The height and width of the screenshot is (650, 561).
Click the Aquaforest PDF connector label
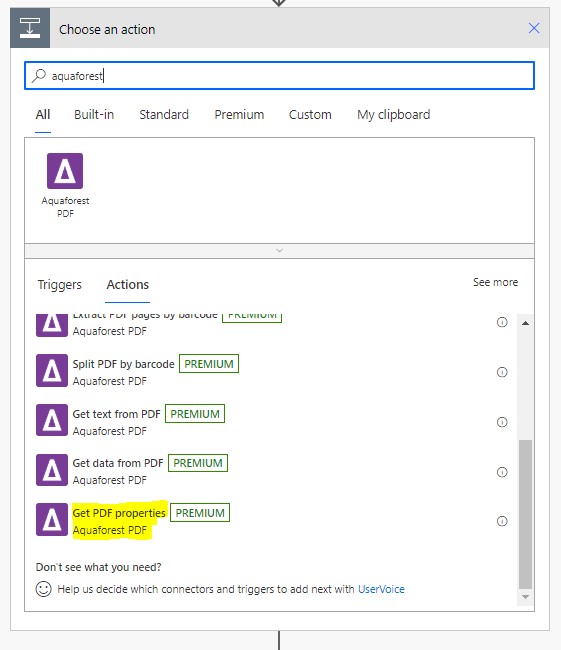(x=65, y=207)
